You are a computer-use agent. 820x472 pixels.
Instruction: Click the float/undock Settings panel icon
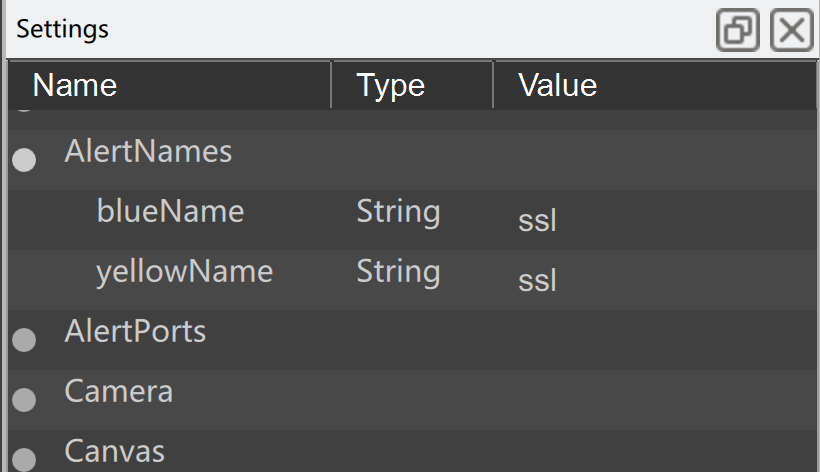pyautogui.click(x=737, y=30)
